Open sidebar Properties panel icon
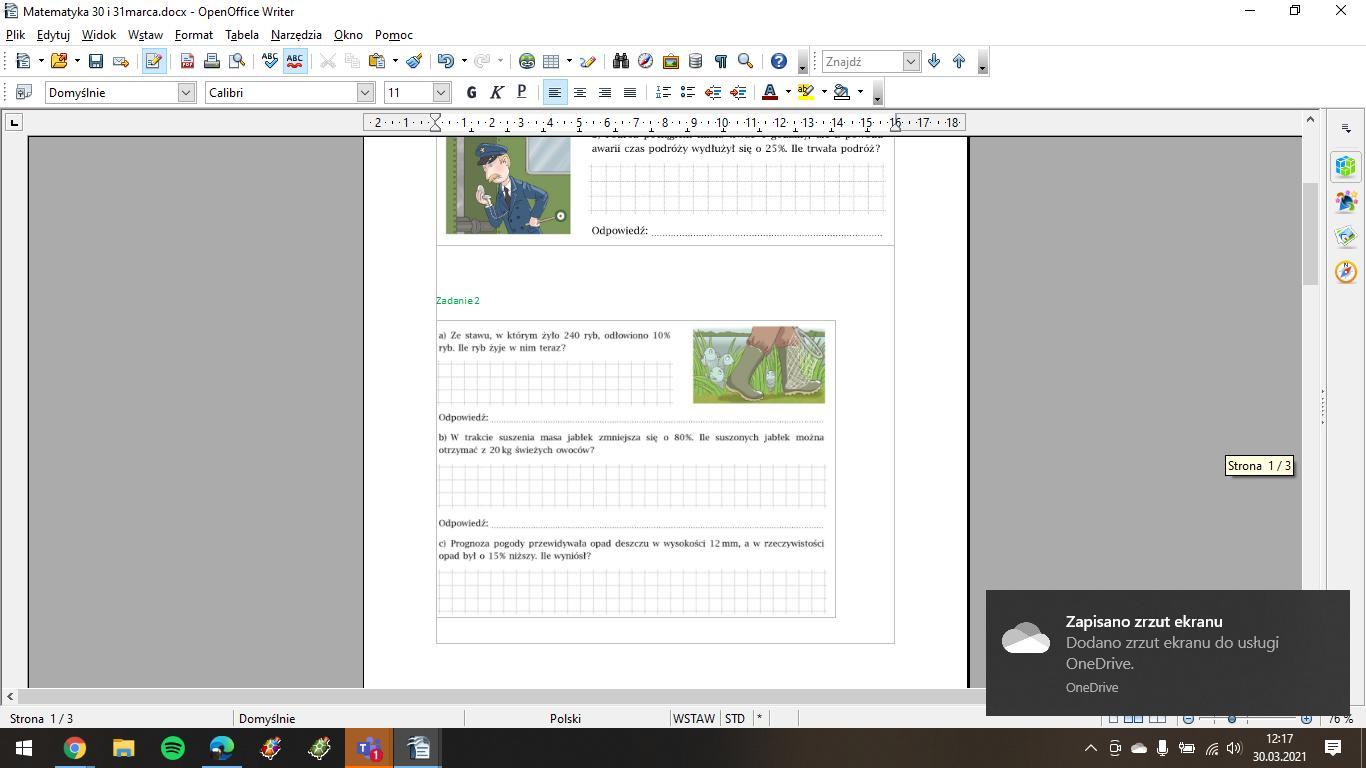 1345,166
